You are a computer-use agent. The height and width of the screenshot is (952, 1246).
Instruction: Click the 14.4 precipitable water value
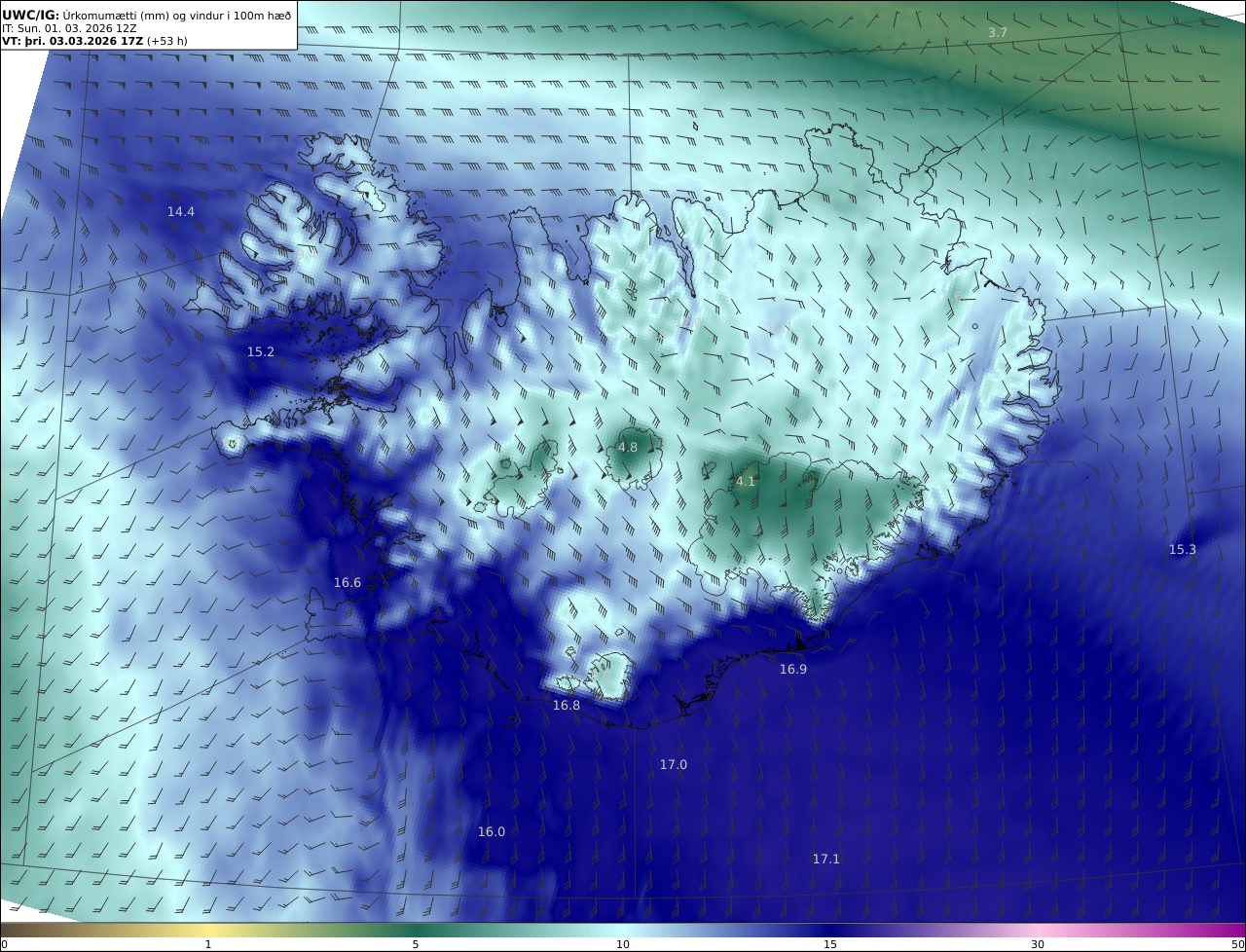coord(181,212)
